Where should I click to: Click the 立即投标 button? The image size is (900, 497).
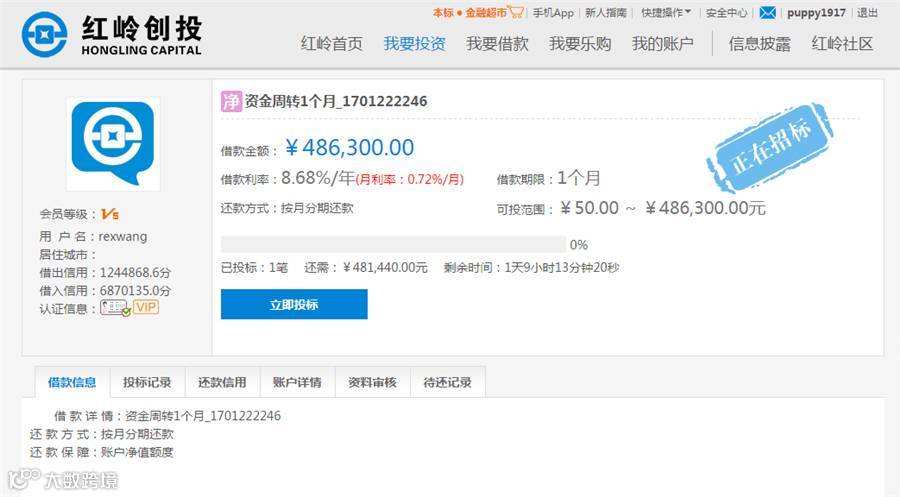294,304
